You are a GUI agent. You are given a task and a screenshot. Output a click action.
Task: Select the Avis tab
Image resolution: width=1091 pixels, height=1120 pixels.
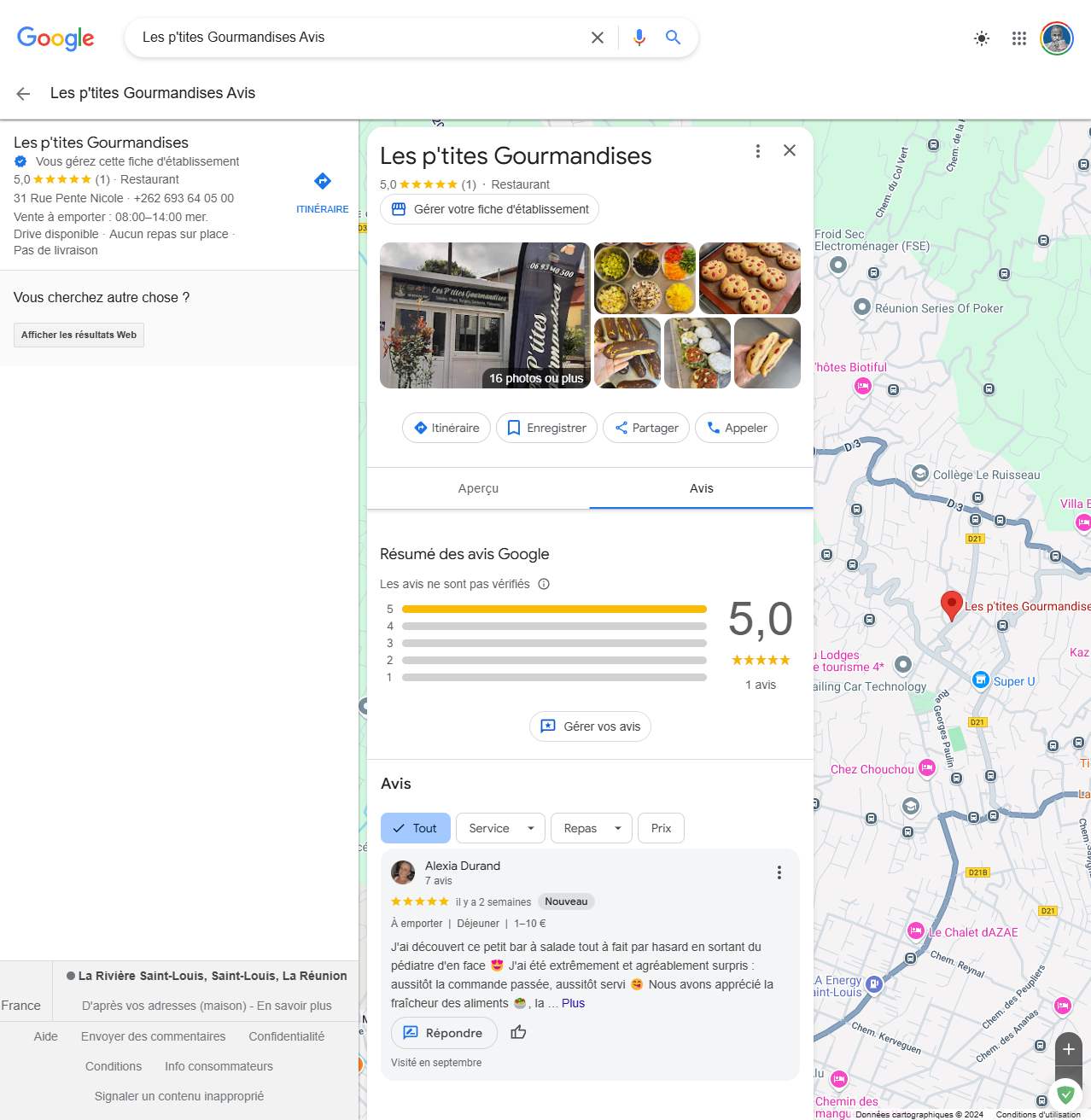point(701,488)
